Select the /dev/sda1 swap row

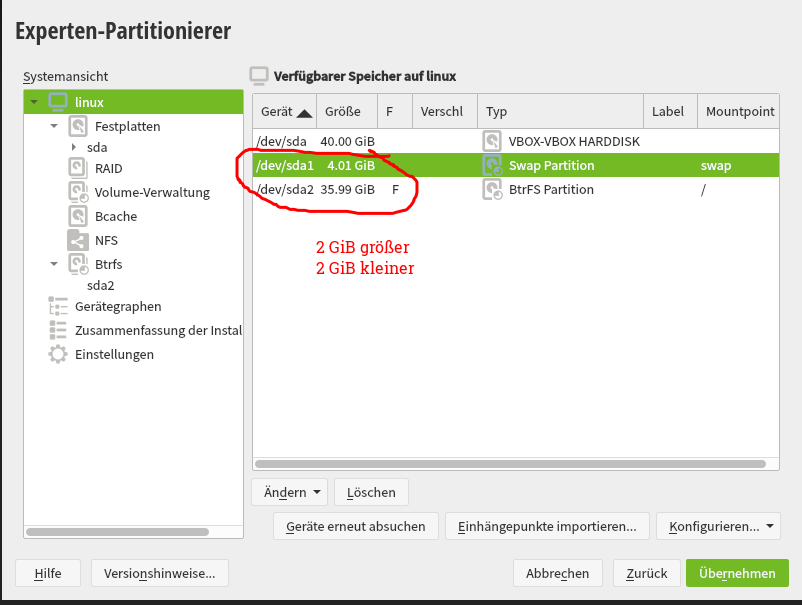click(516, 165)
